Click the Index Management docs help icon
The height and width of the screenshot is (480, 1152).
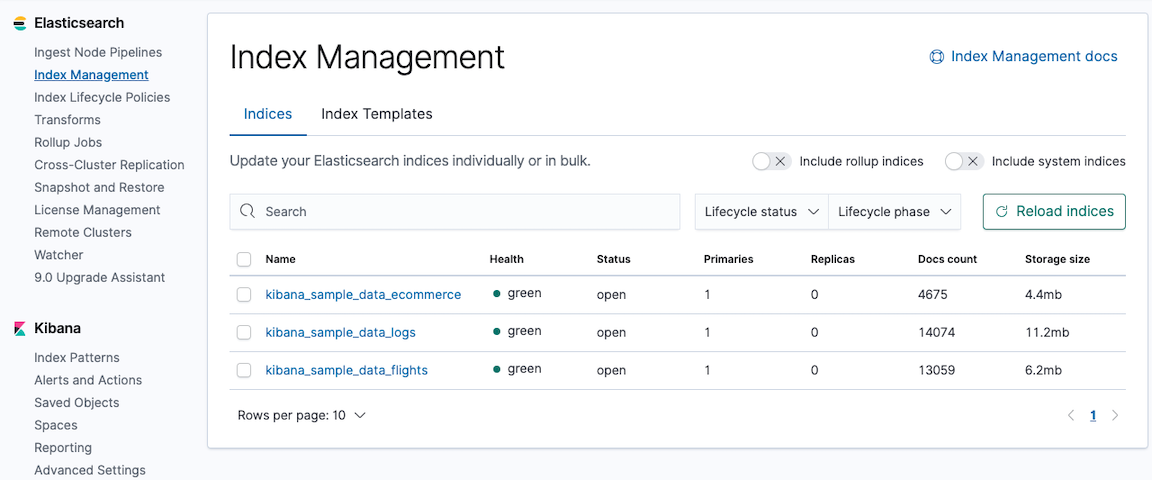(936, 57)
